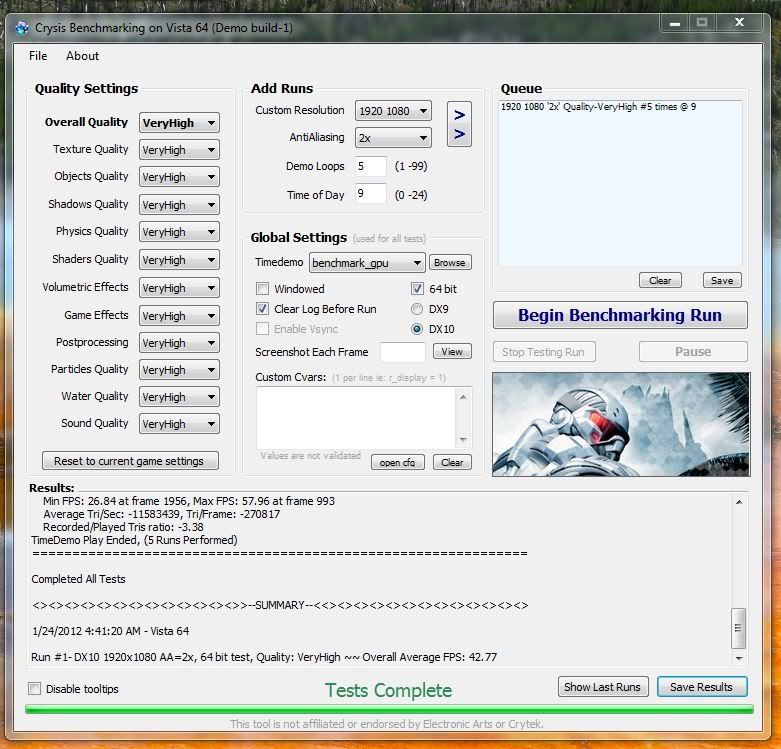Screen dimensions: 781x749
Task: Enable the Disable tooltips checkbox
Action: tap(34, 689)
